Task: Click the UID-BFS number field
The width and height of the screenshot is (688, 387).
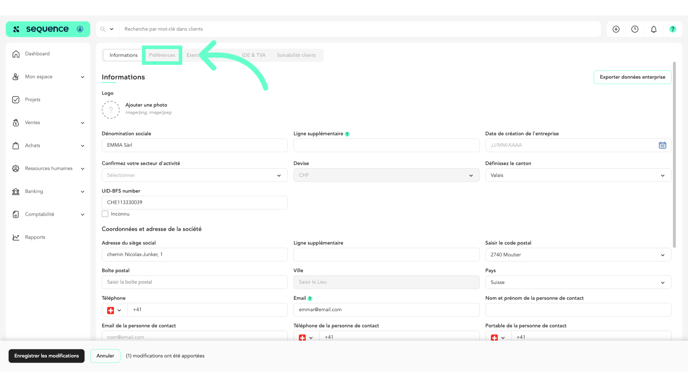Action: (194, 203)
